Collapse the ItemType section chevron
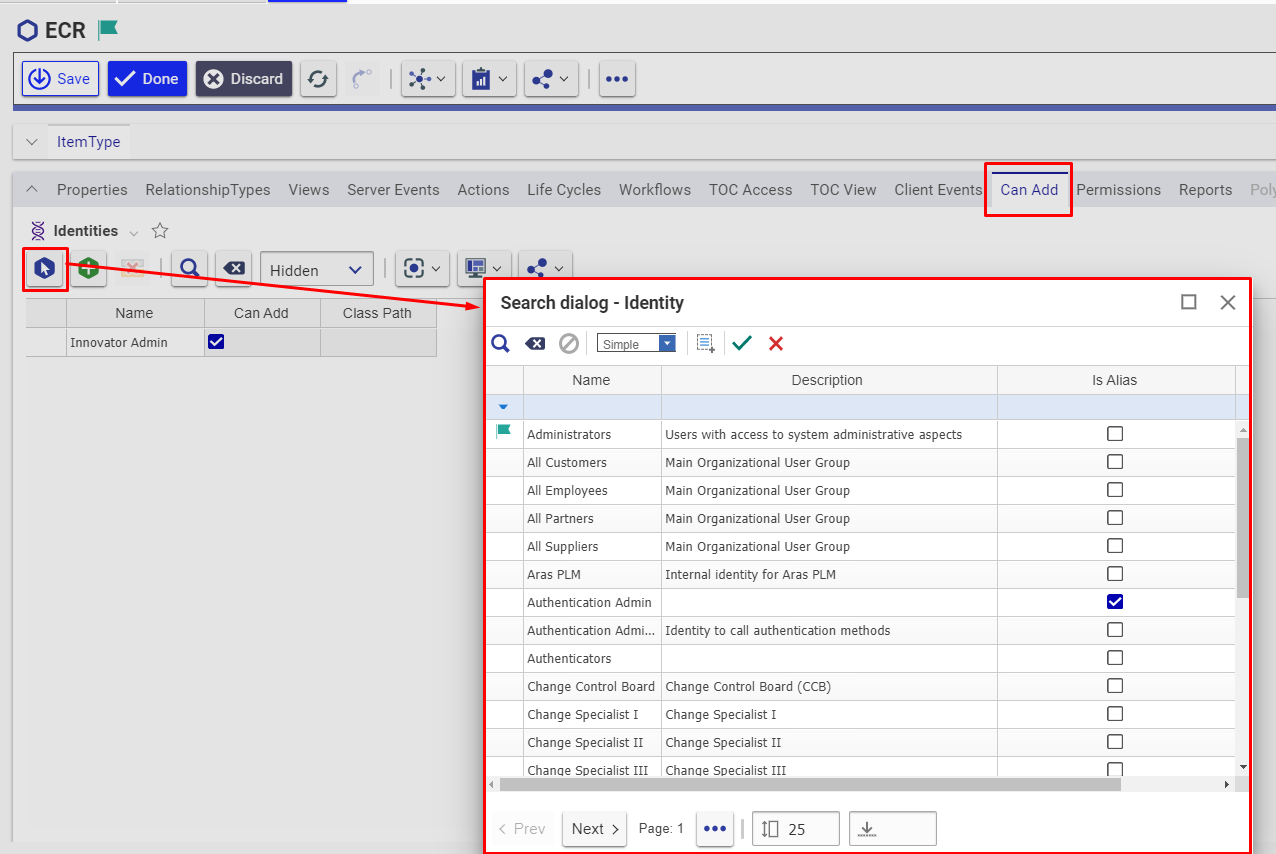The height and width of the screenshot is (854, 1276). pyautogui.click(x=31, y=142)
